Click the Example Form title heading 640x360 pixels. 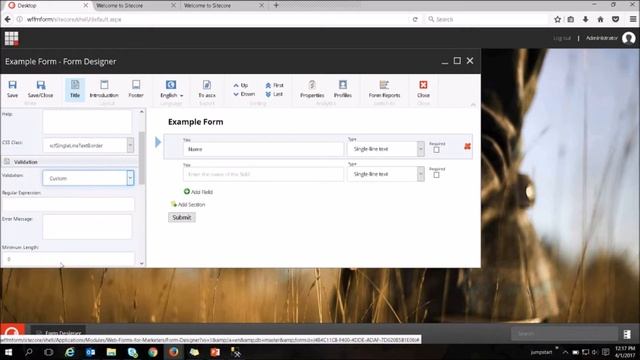(196, 122)
